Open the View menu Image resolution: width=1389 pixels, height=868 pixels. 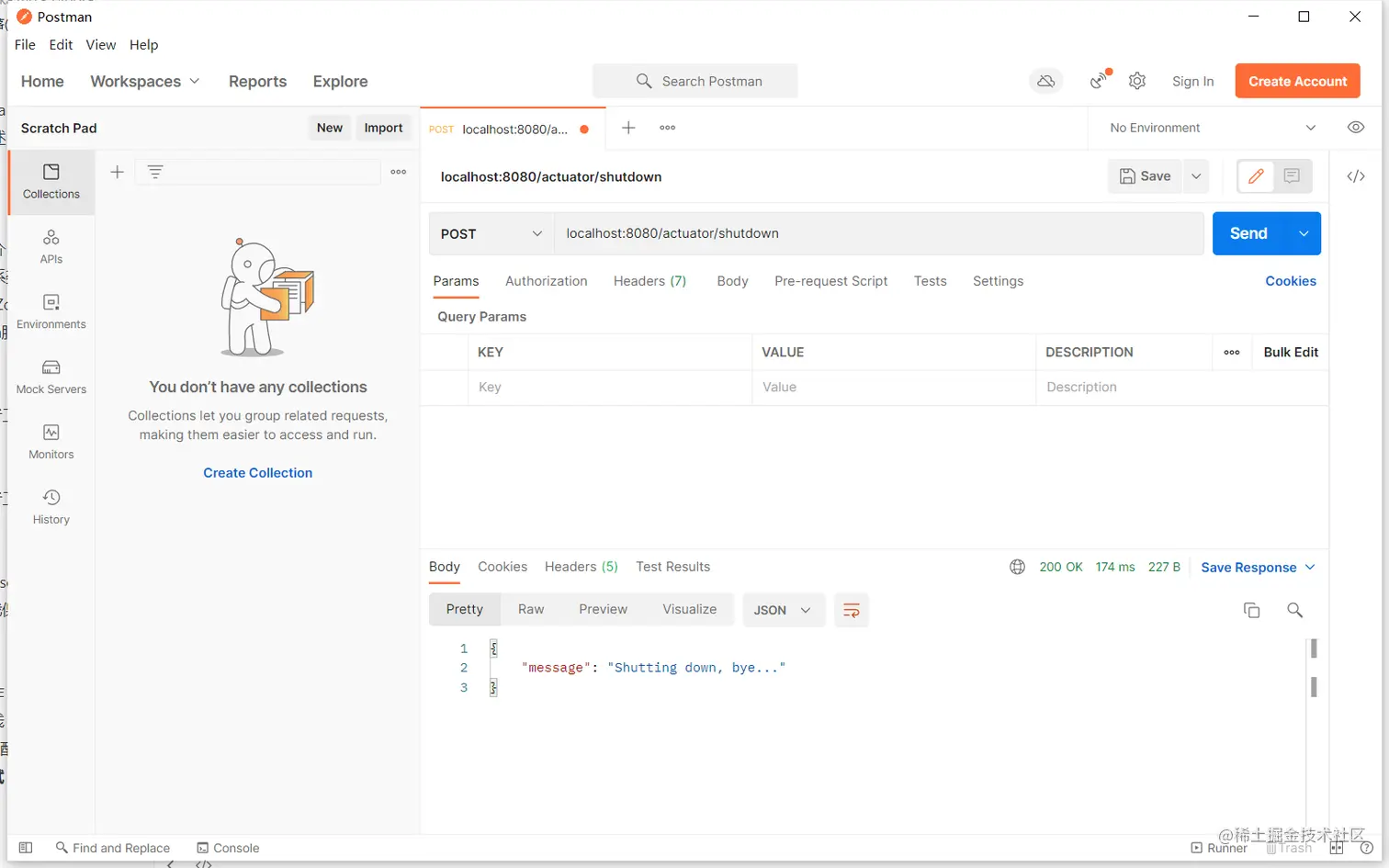tap(101, 44)
